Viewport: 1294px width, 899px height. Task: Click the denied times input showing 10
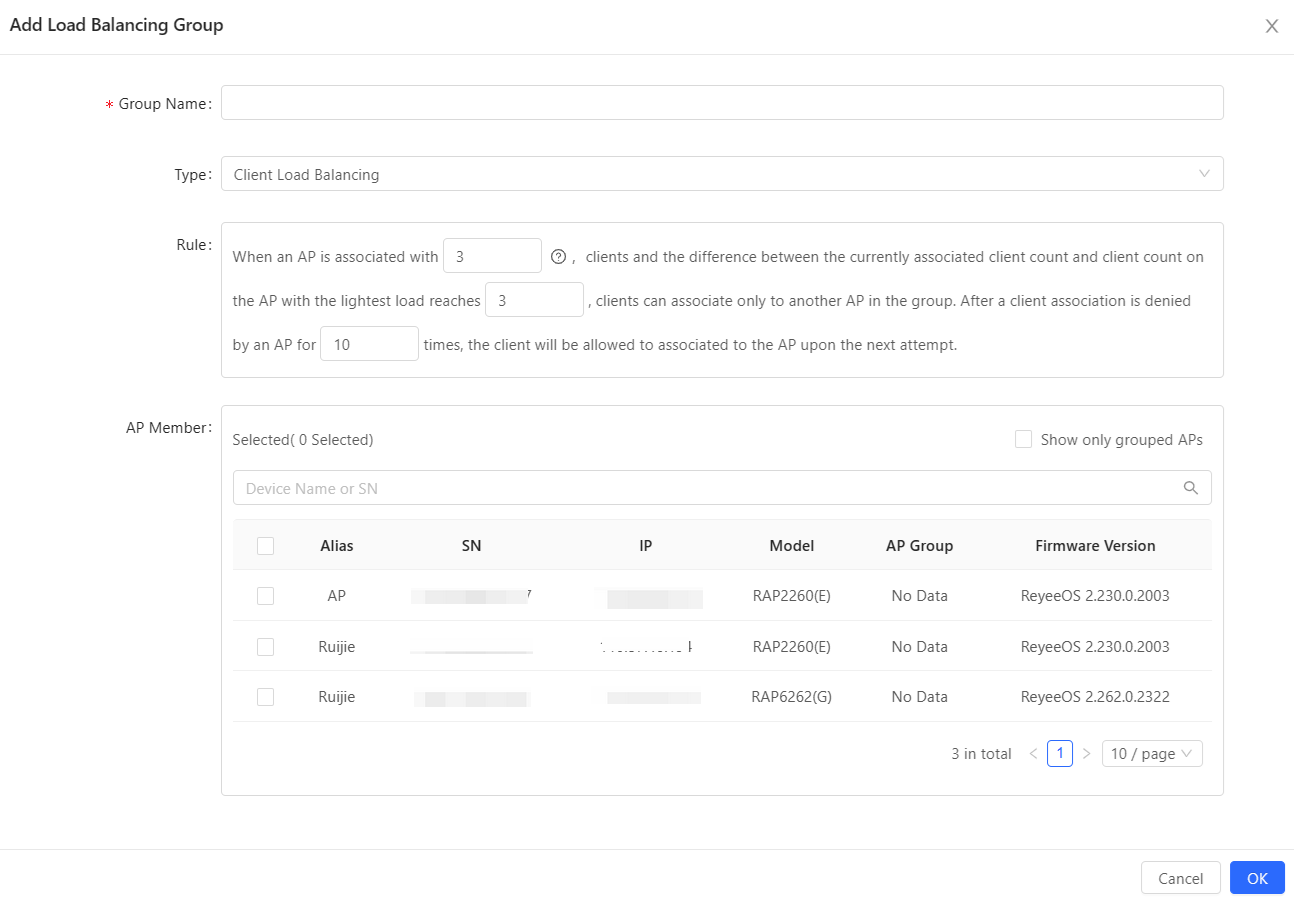(368, 344)
